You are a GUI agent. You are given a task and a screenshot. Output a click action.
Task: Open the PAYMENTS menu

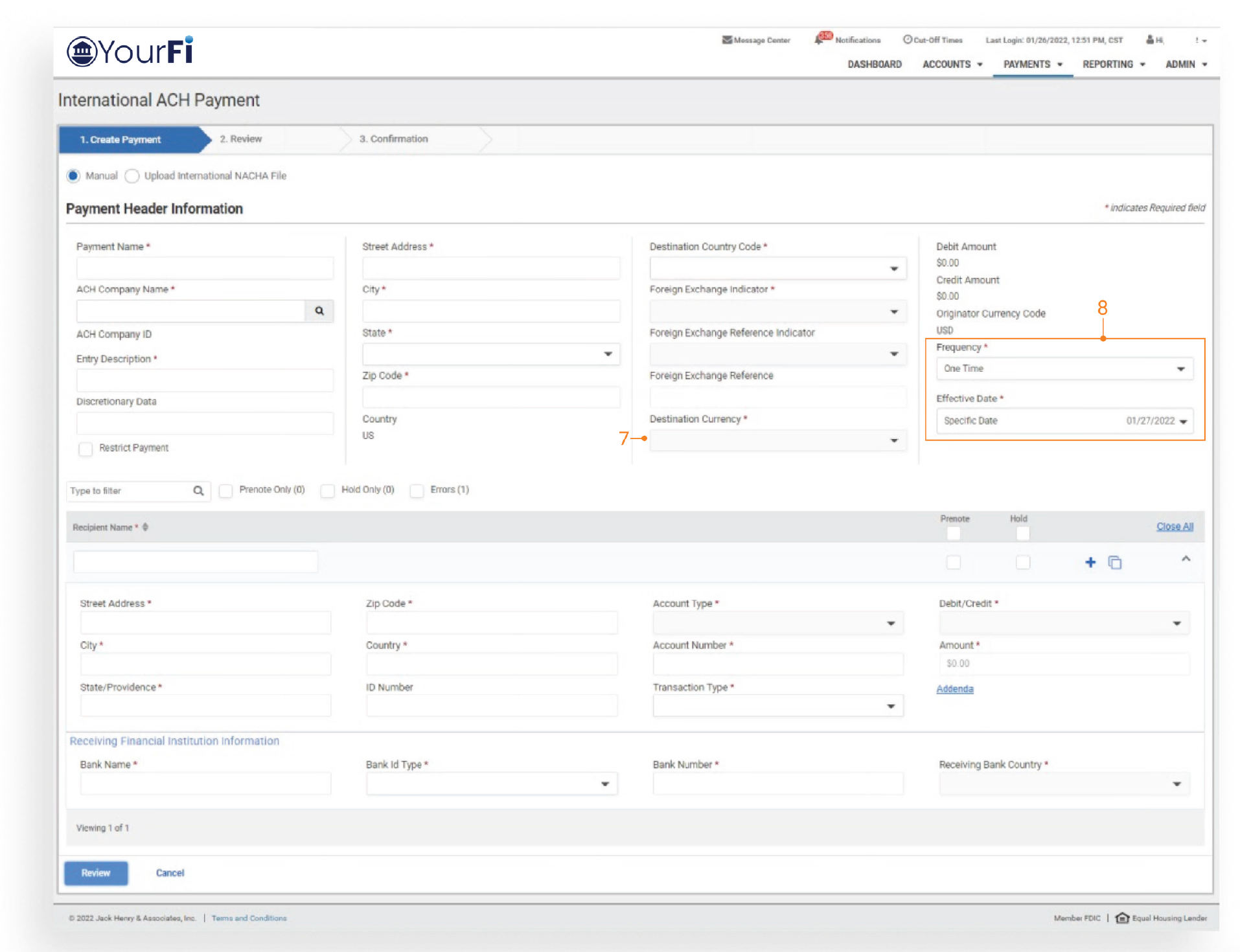1032,64
